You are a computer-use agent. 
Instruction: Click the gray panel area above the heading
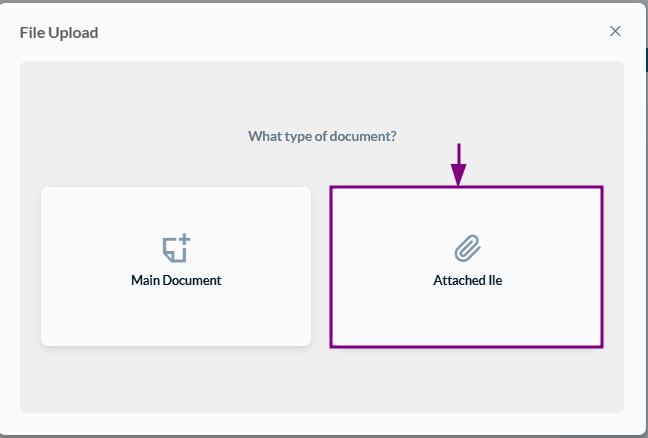click(x=322, y=93)
